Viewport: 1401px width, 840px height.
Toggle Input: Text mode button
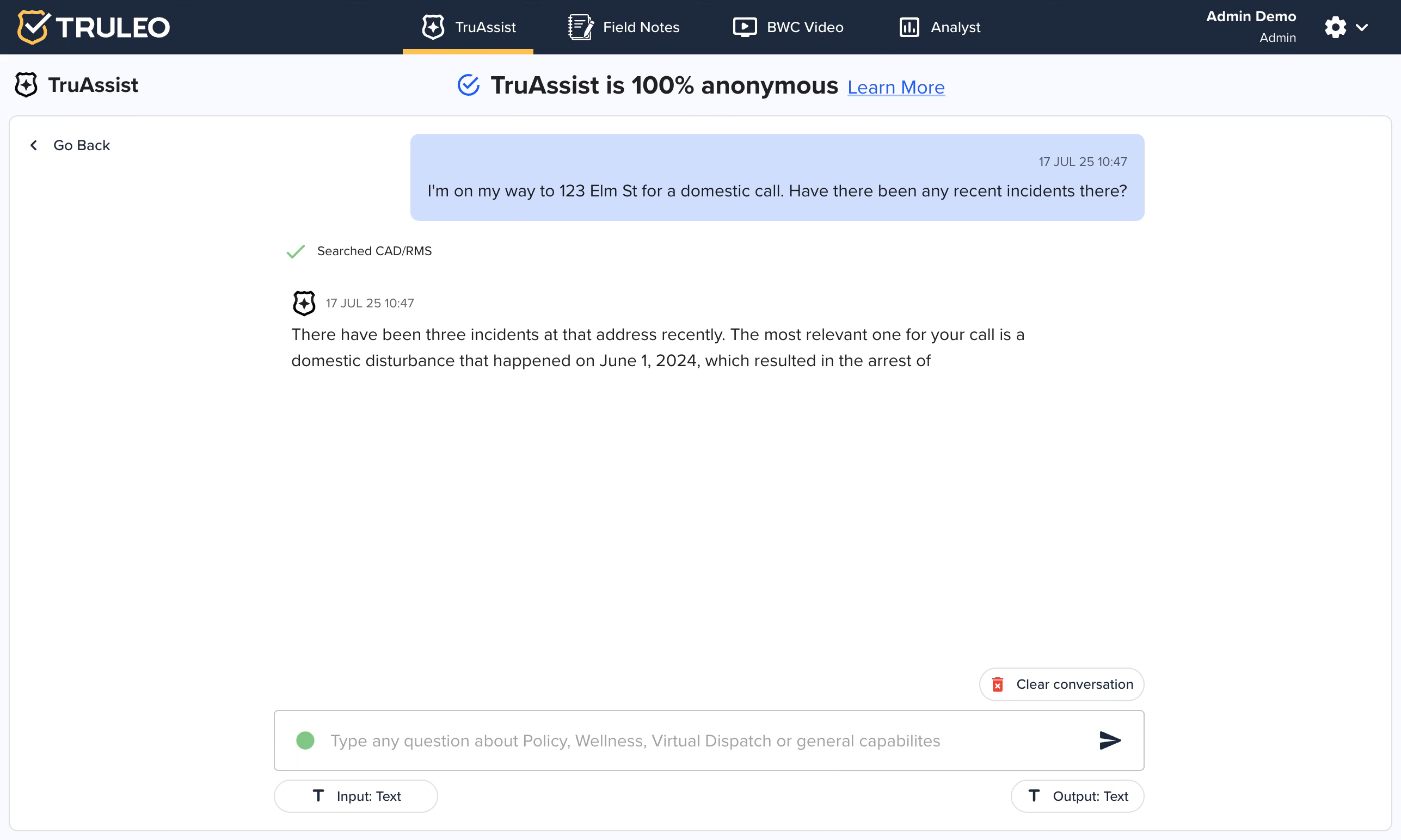tap(355, 796)
